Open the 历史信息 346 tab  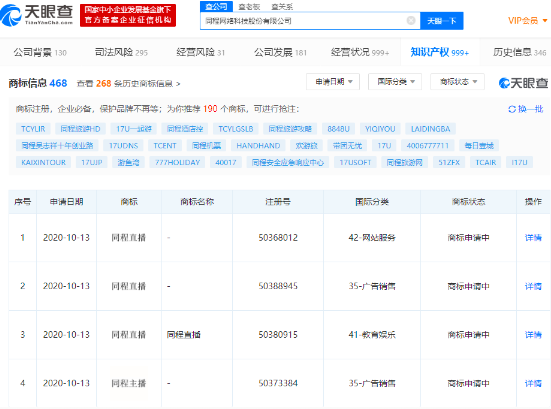coord(519,53)
